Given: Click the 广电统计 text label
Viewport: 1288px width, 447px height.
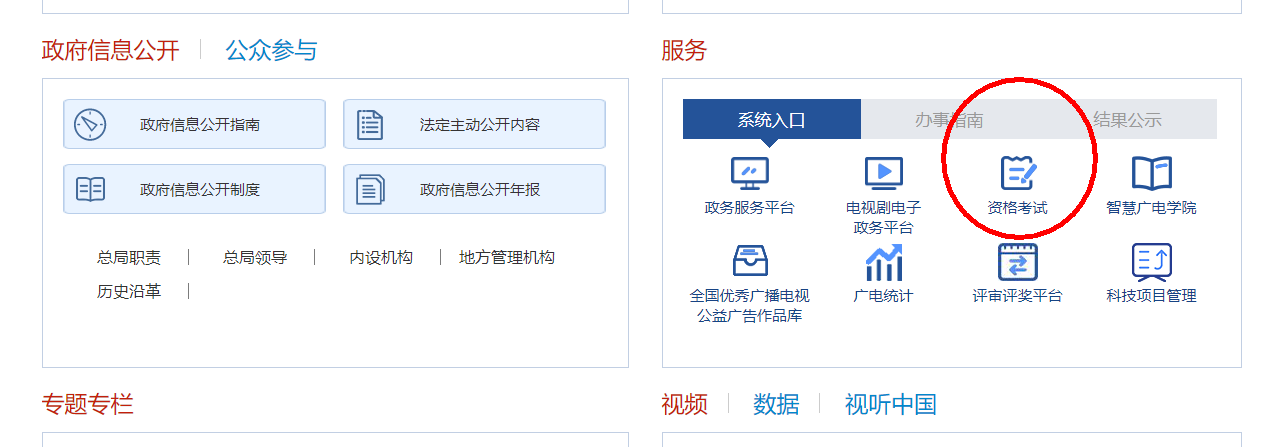Looking at the screenshot, I should (x=883, y=296).
